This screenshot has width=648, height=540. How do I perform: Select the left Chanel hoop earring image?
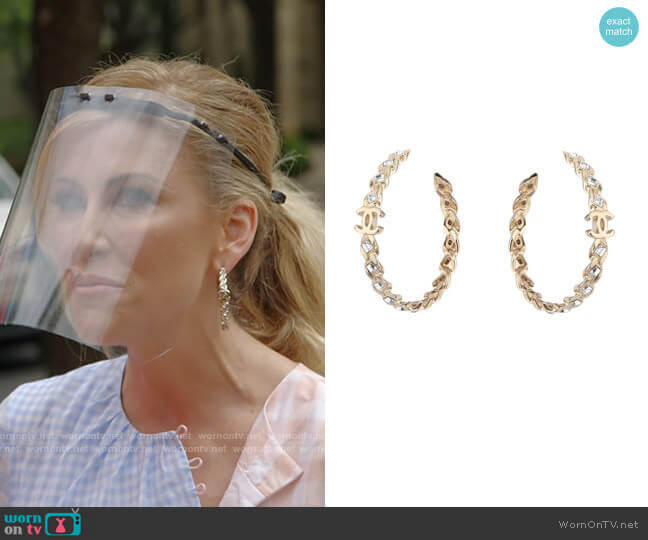click(407, 231)
